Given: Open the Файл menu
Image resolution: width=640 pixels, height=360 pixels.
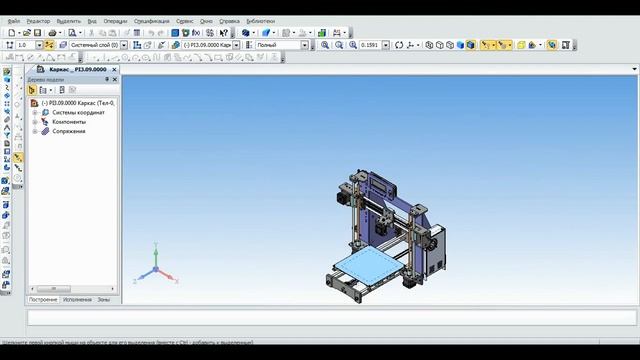Looking at the screenshot, I should [x=13, y=21].
